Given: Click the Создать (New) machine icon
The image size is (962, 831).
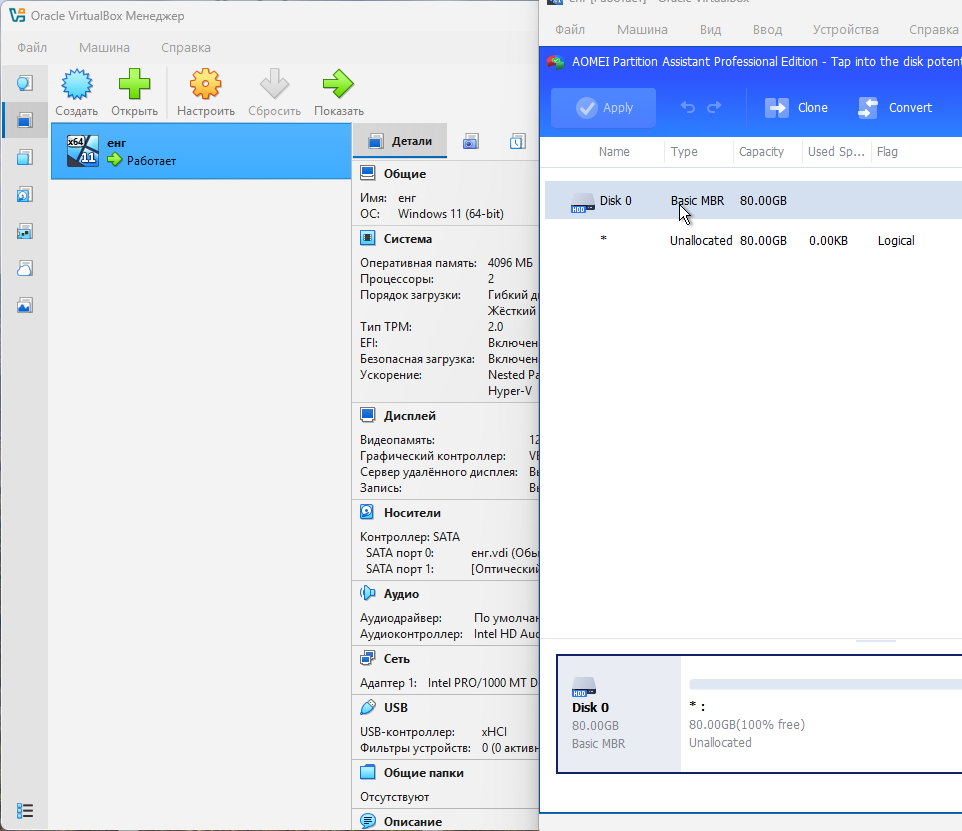Looking at the screenshot, I should (76, 84).
